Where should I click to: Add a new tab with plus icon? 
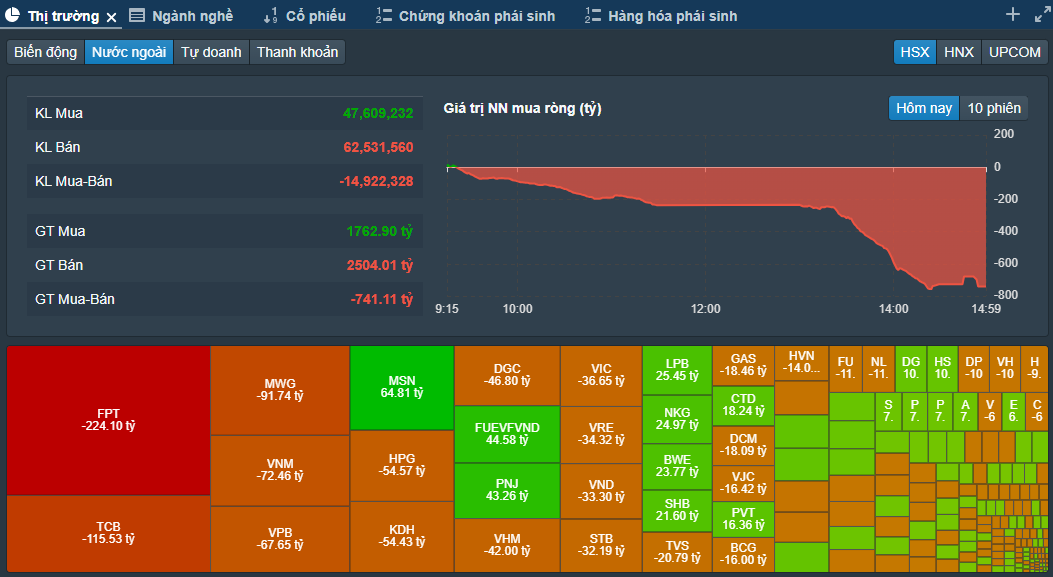[x=1012, y=14]
